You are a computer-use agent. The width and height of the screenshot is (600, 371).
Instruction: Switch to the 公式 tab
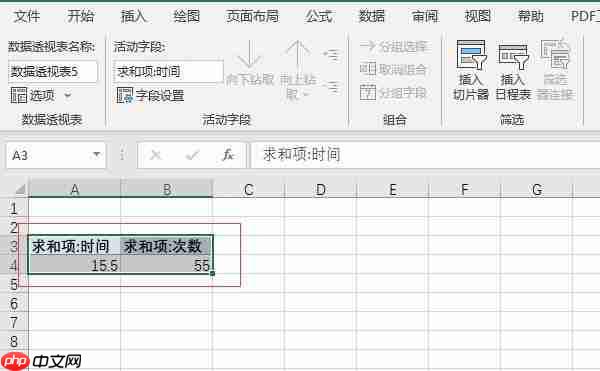319,16
